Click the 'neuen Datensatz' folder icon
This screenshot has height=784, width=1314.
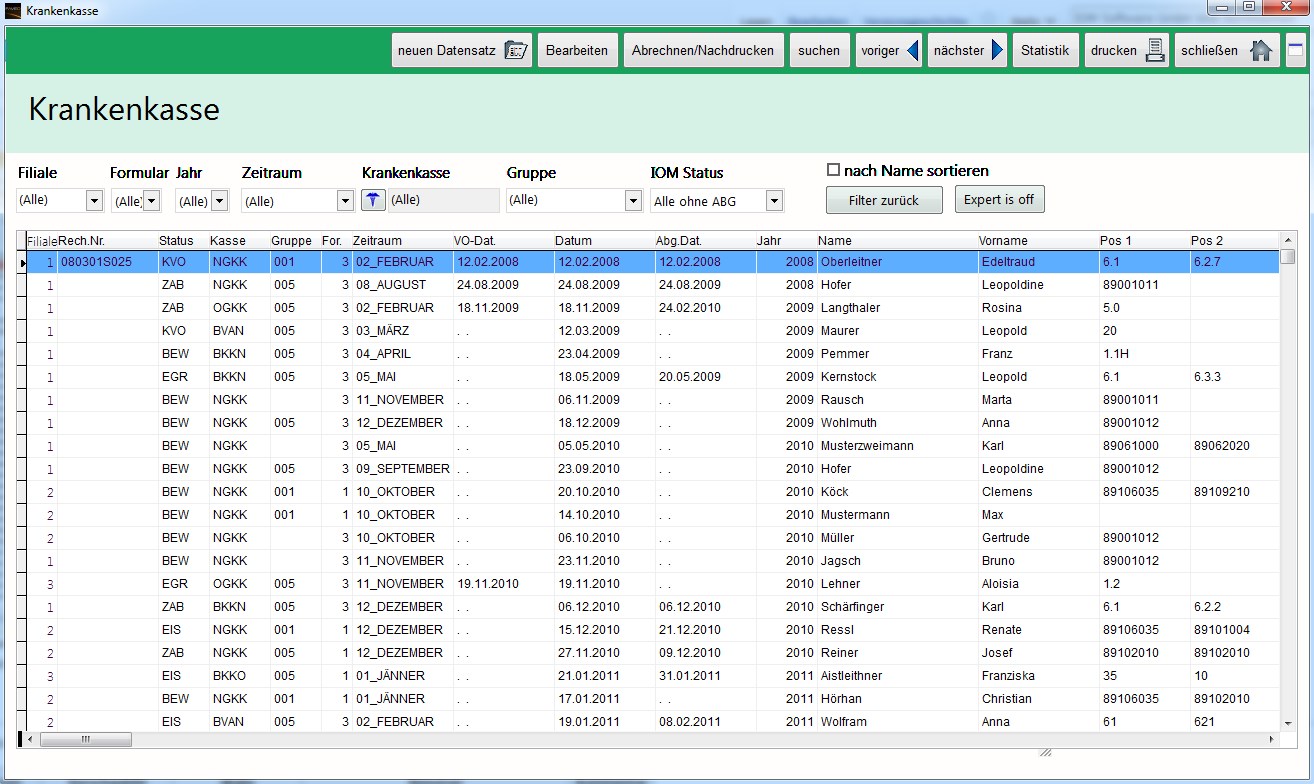pos(516,51)
